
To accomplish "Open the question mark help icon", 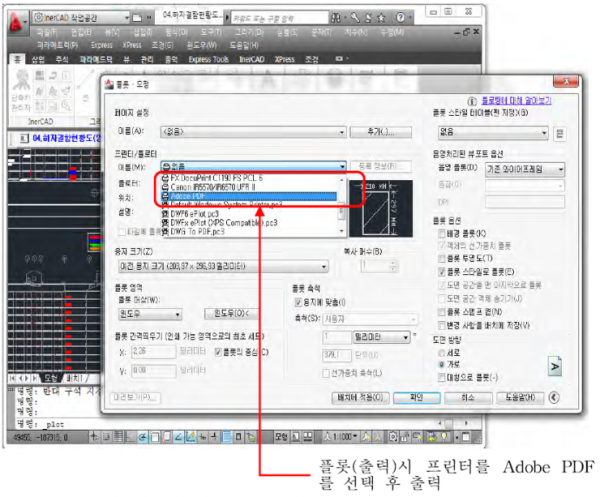I will [x=401, y=18].
